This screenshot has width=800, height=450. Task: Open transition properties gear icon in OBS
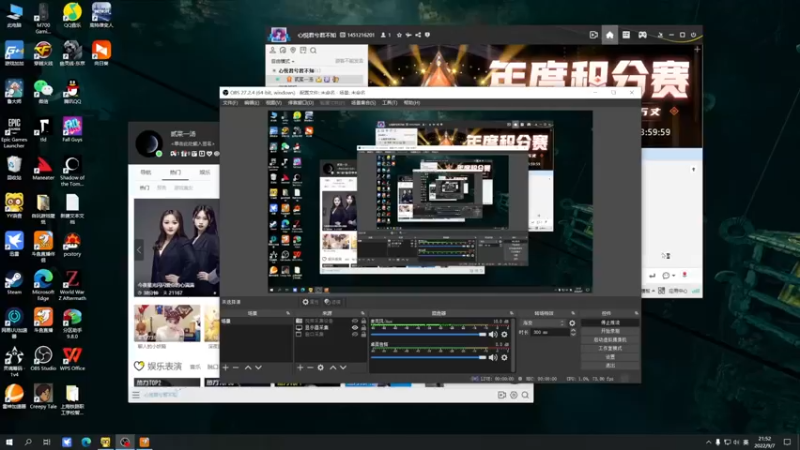point(572,323)
